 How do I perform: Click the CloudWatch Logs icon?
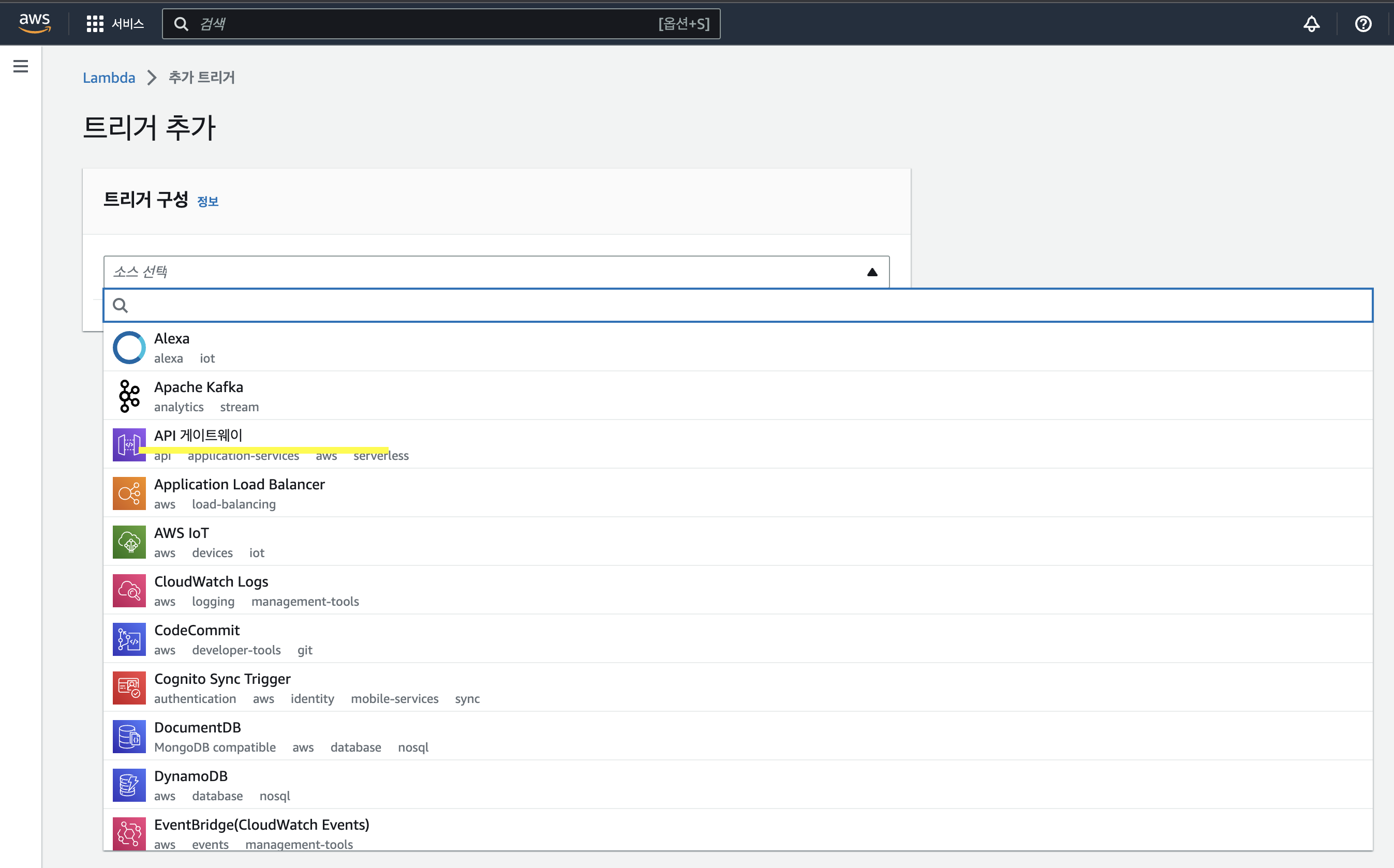129,590
